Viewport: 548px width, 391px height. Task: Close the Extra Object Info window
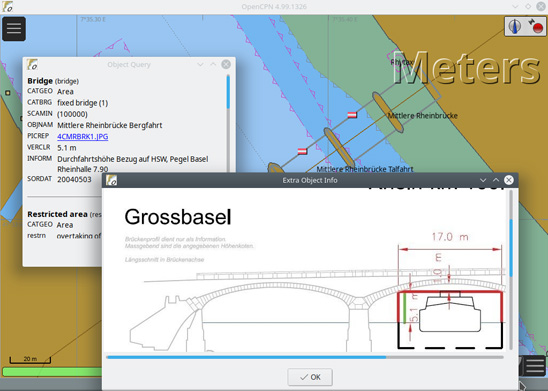coord(509,180)
